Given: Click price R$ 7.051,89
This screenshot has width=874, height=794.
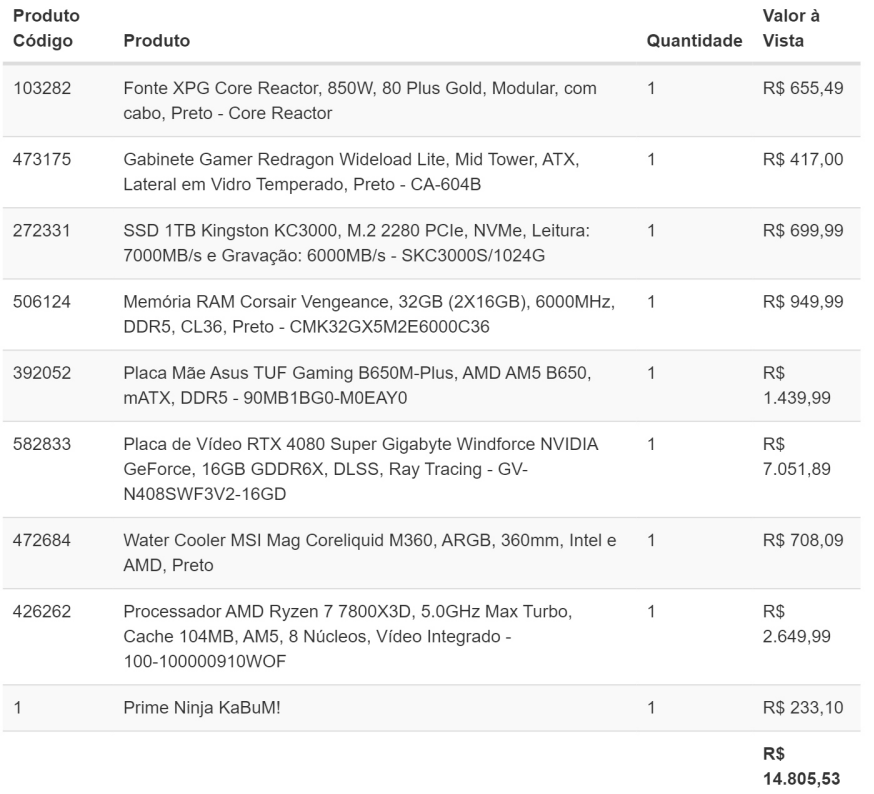Looking at the screenshot, I should 797,457.
